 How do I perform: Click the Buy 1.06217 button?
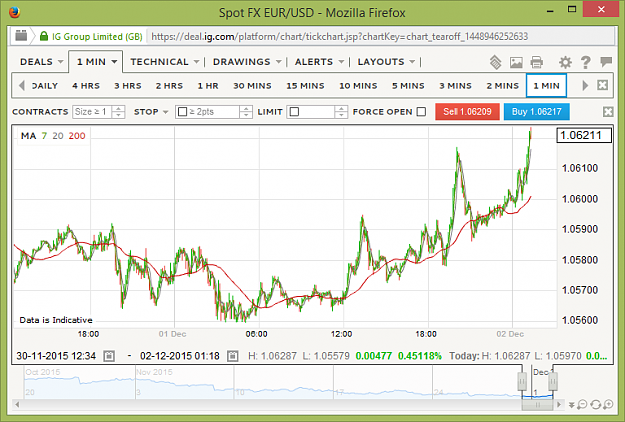[537, 112]
